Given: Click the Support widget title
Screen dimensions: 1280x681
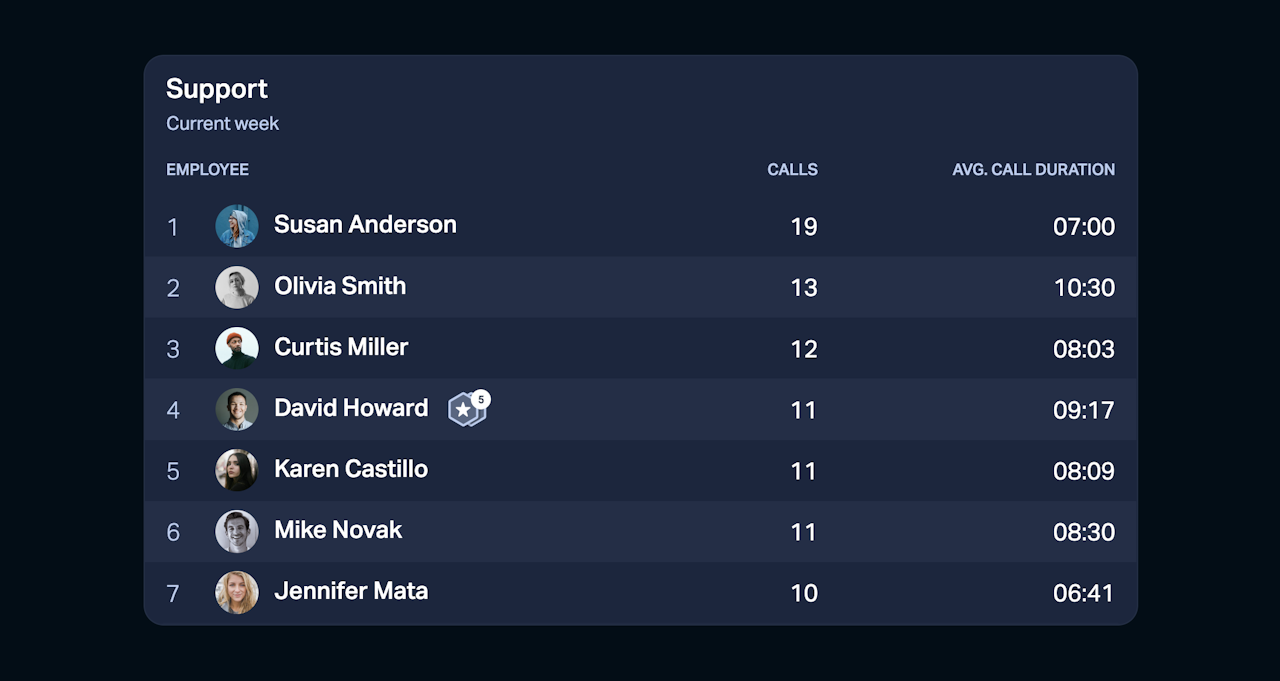Looking at the screenshot, I should (x=217, y=89).
